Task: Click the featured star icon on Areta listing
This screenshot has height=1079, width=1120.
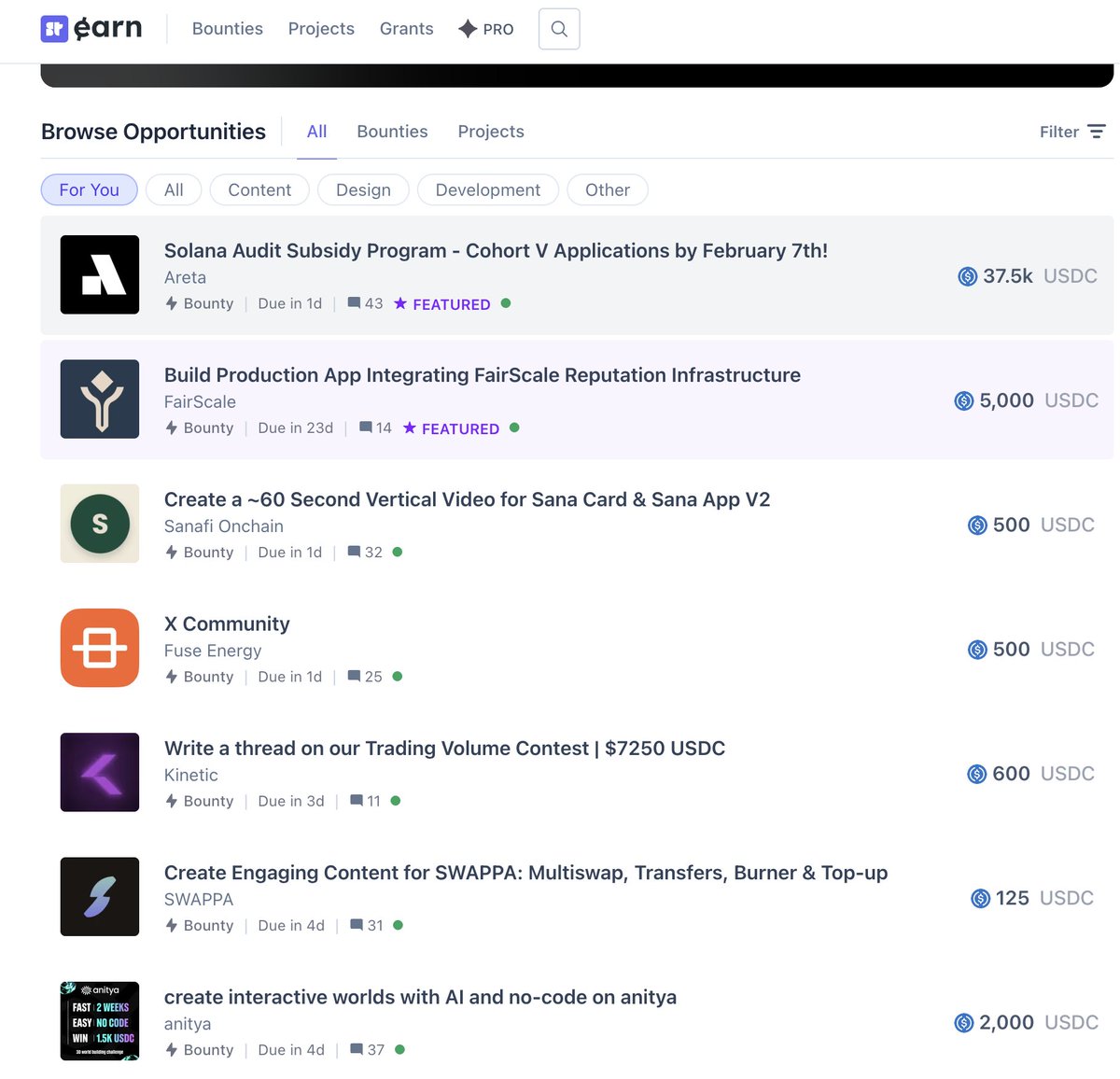Action: point(400,303)
